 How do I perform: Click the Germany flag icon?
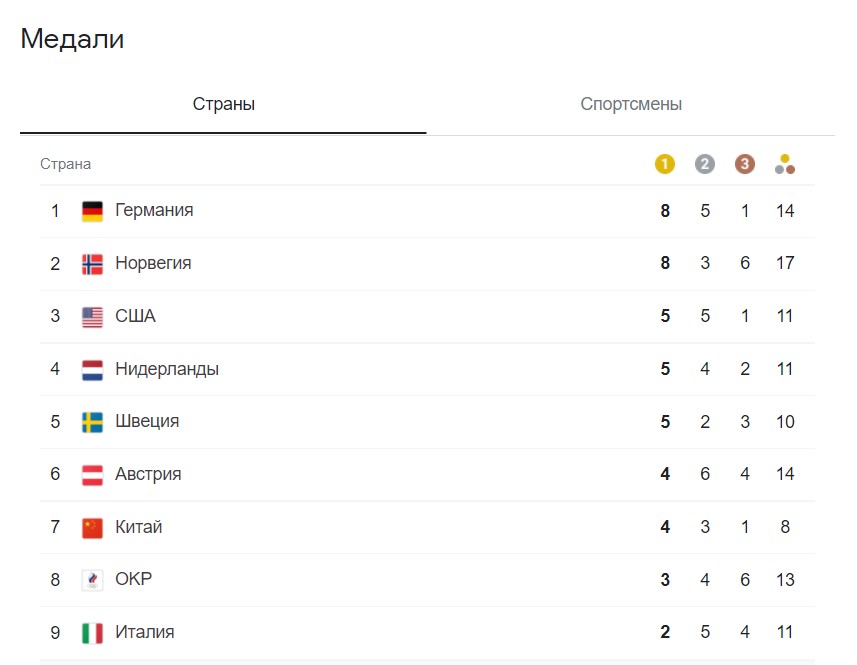point(92,211)
